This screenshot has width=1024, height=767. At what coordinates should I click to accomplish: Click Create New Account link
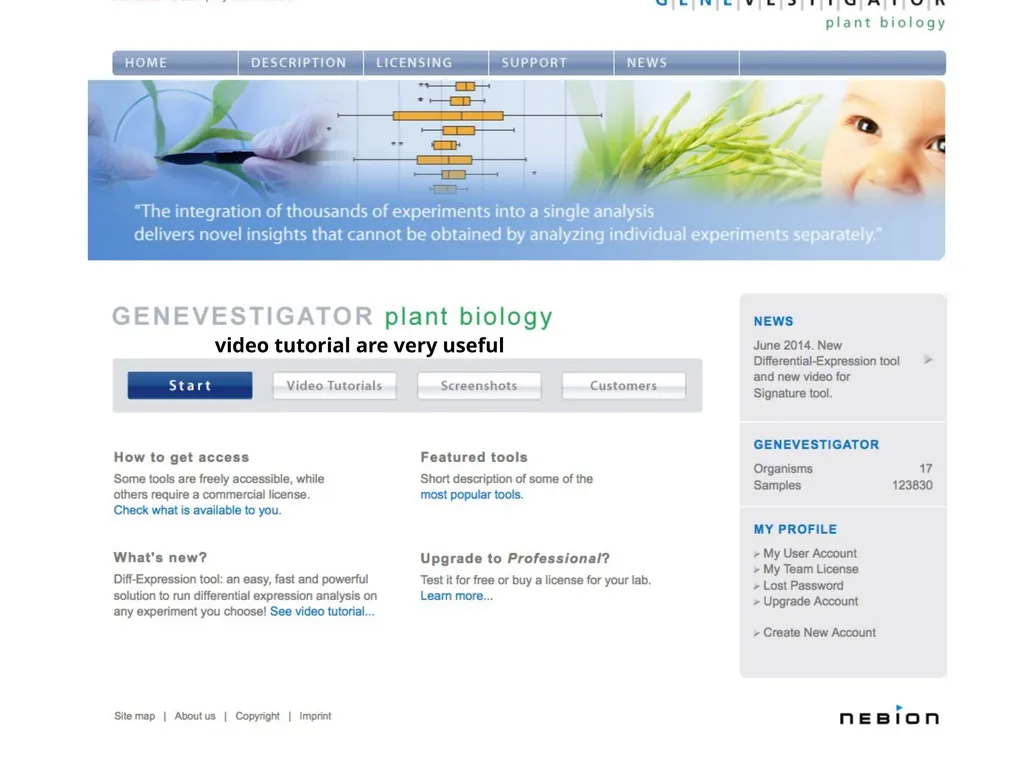(x=820, y=632)
